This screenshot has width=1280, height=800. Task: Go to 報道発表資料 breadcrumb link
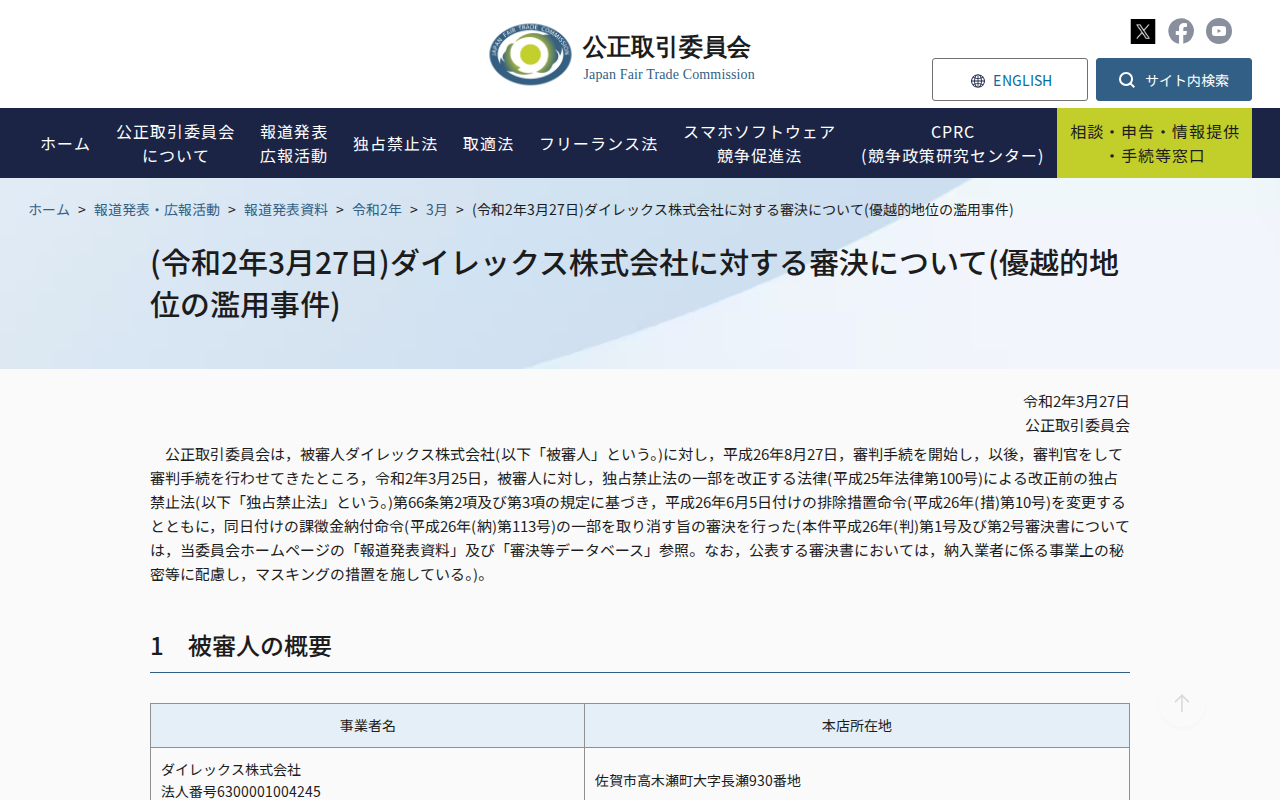[286, 209]
